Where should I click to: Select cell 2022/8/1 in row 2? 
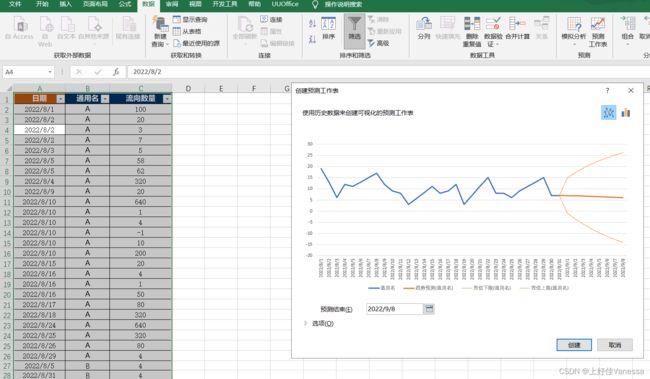39,109
